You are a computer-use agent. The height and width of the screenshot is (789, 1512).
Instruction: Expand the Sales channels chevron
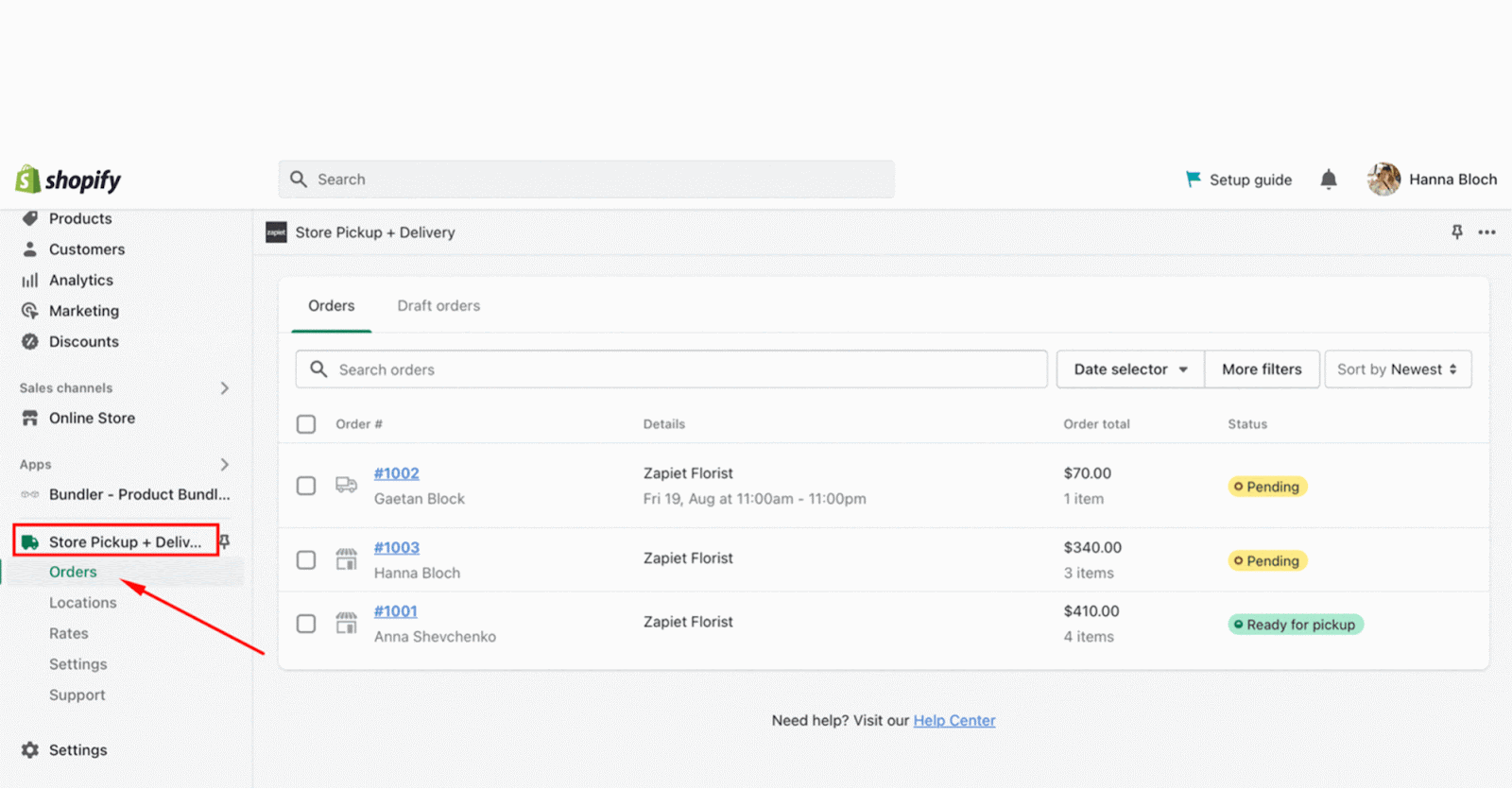point(224,387)
